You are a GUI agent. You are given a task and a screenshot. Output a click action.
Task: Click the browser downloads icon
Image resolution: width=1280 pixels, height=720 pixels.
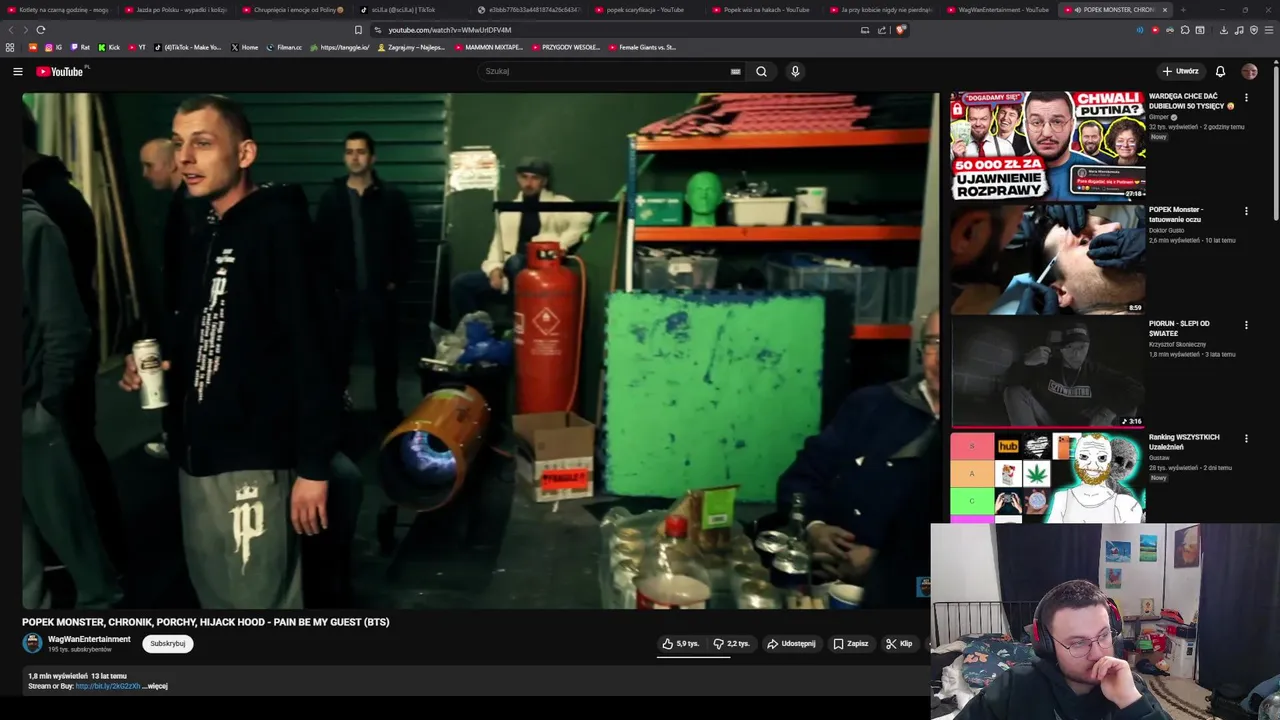coord(1224,30)
